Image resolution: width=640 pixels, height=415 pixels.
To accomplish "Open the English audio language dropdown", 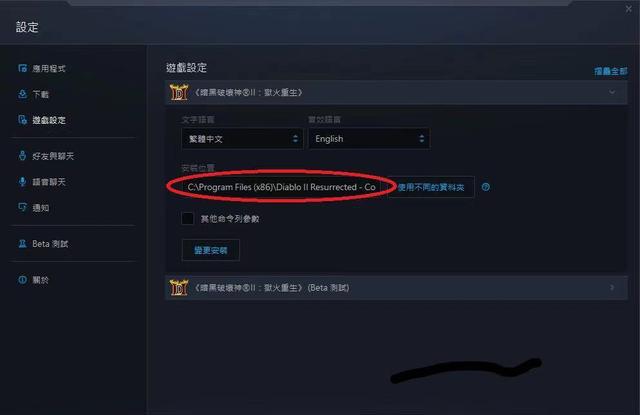I will pos(369,139).
